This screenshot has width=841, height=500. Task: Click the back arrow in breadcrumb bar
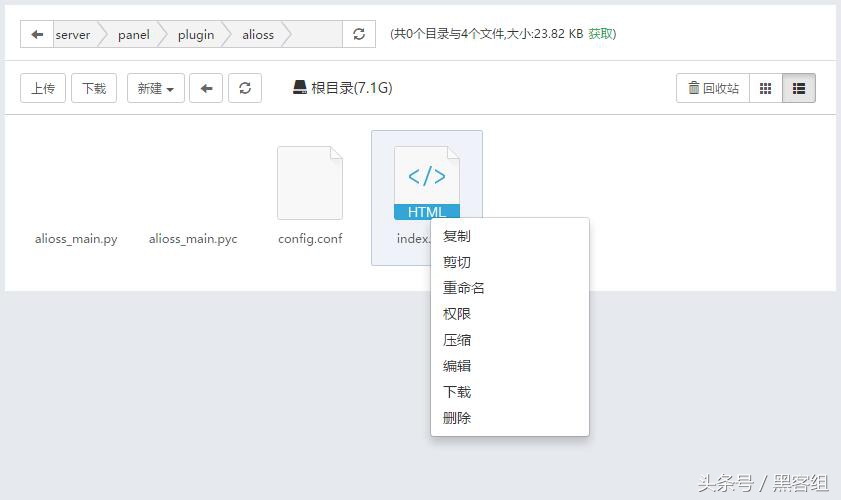37,34
